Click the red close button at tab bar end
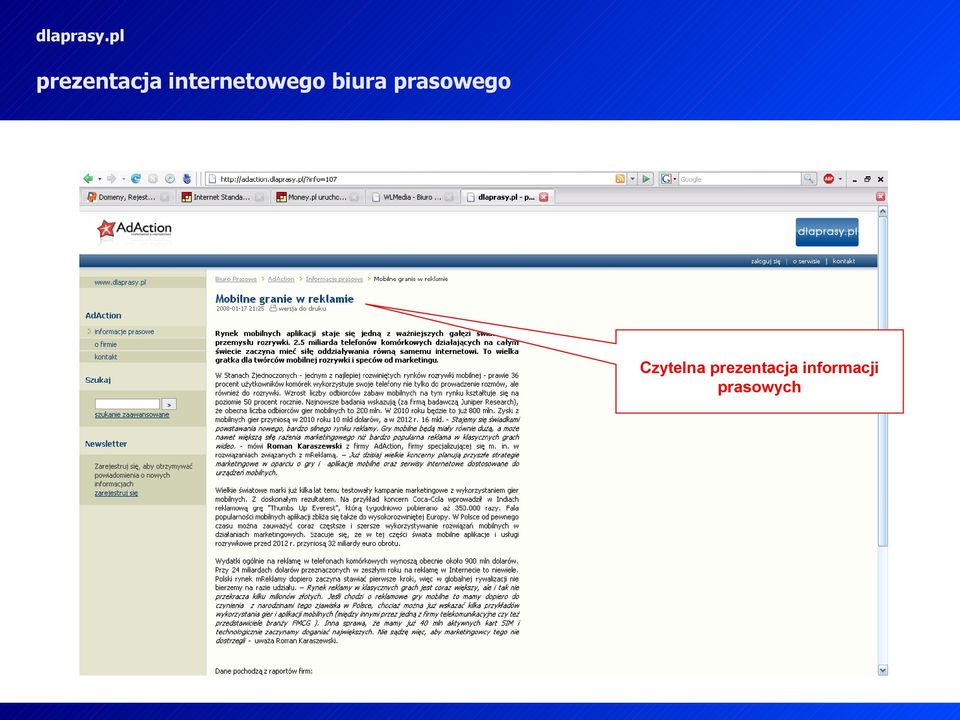 [x=880, y=197]
